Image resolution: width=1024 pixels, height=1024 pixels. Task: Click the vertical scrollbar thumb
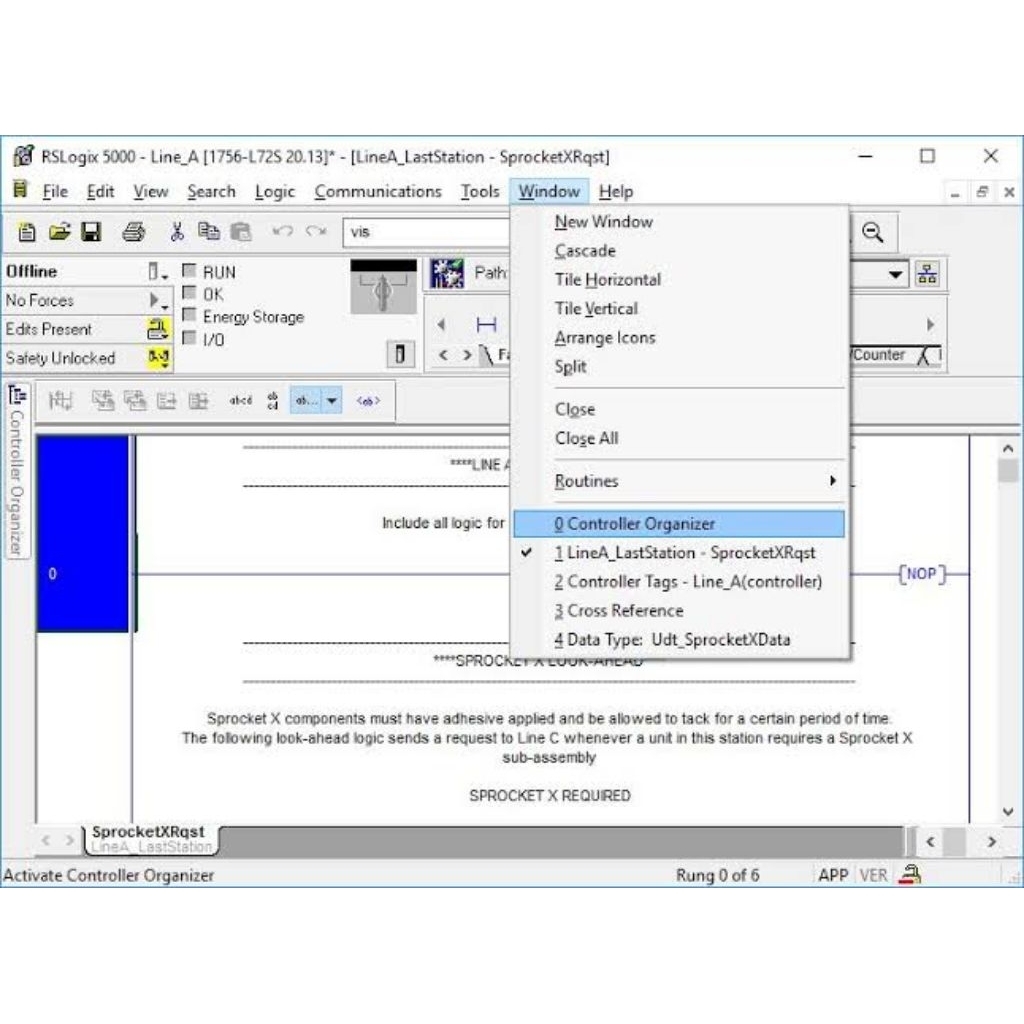[x=1008, y=470]
